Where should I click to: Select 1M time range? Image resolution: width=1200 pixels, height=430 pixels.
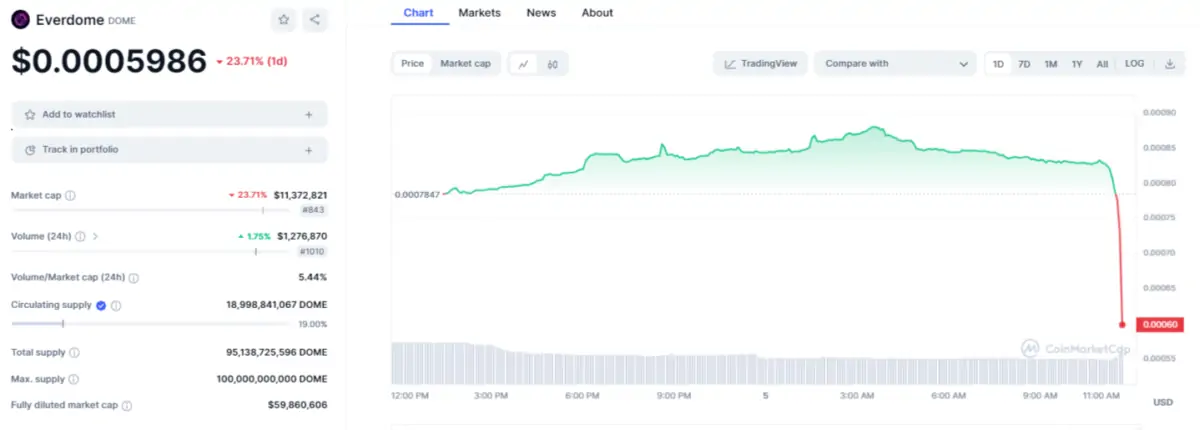tap(1051, 63)
